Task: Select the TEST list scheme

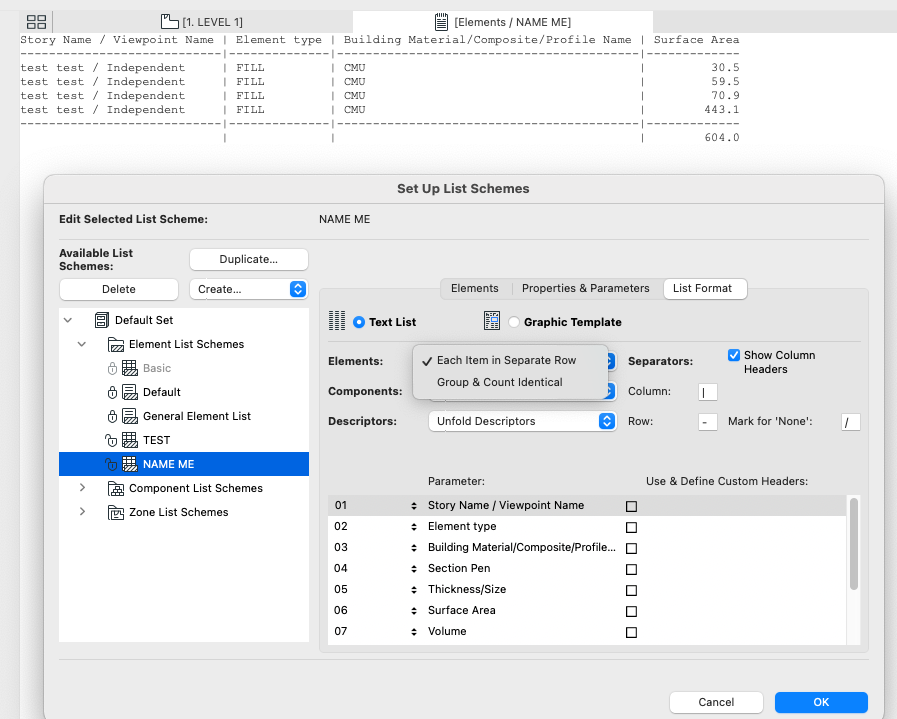Action: click(x=184, y=440)
